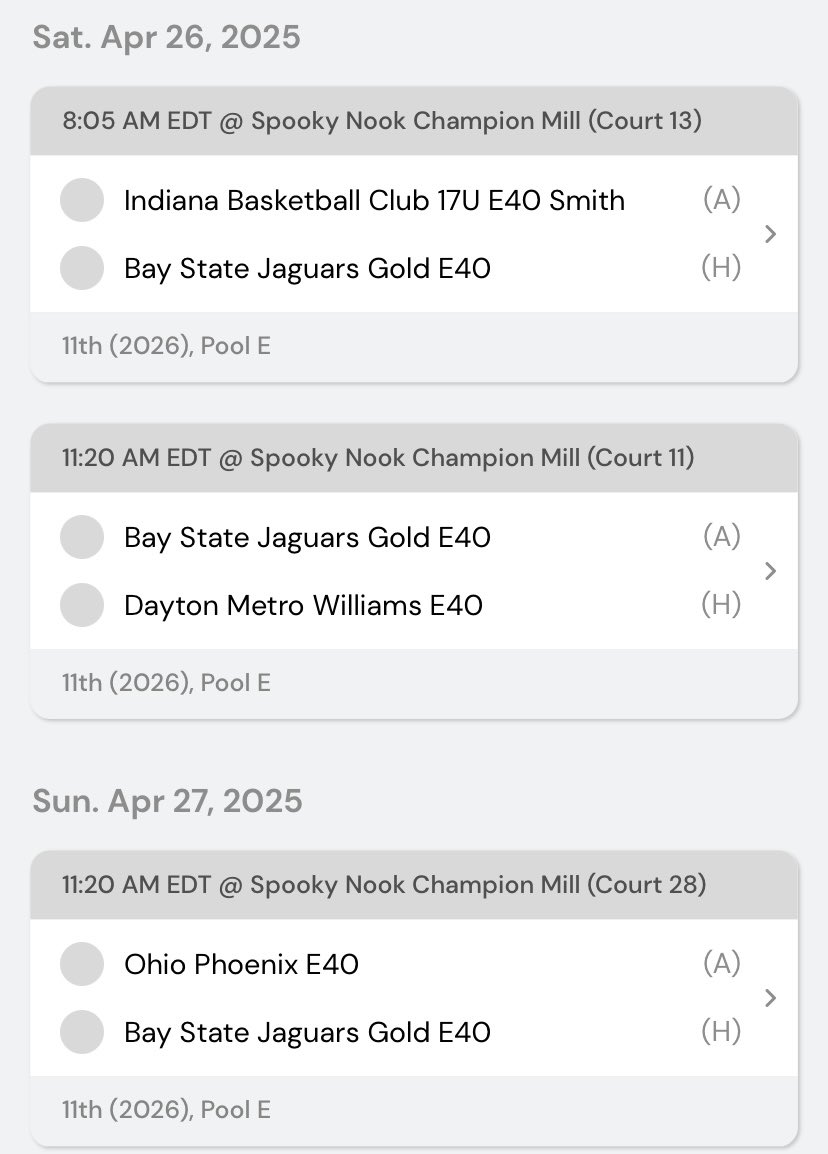Click the Indiana Basketball Club team logo circle
This screenshot has width=828, height=1154.
(82, 200)
